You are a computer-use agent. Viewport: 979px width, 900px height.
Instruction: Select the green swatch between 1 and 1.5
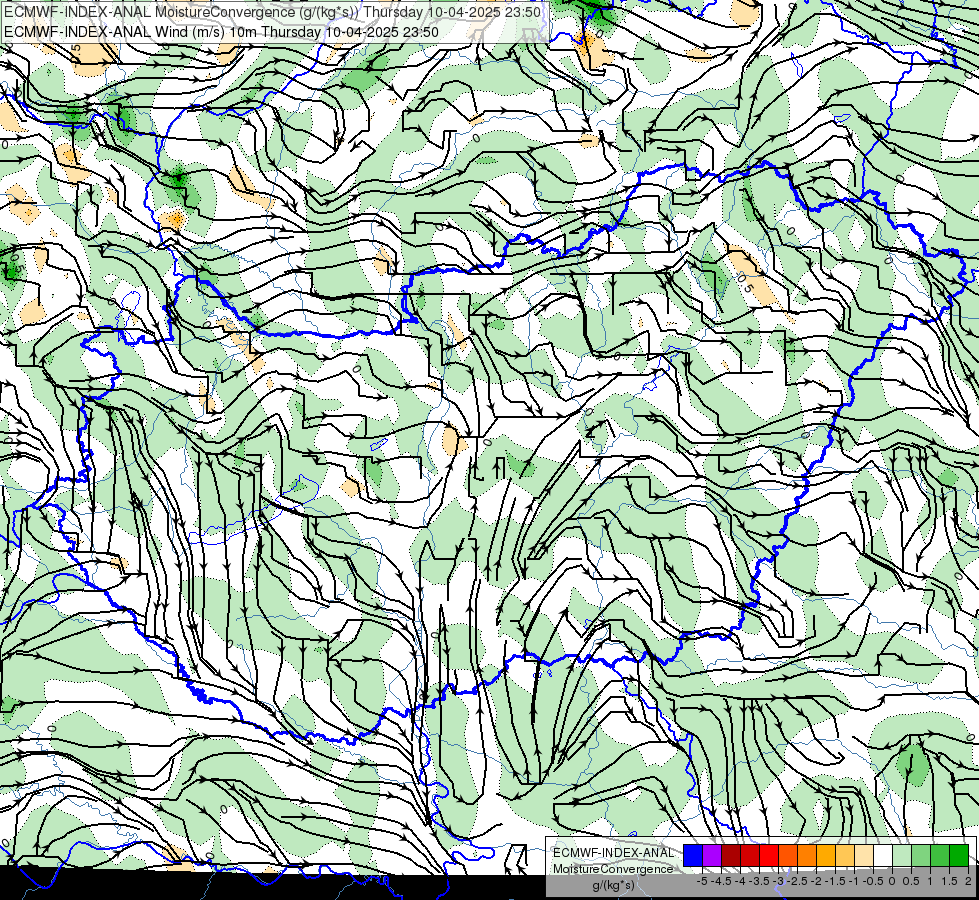940,856
